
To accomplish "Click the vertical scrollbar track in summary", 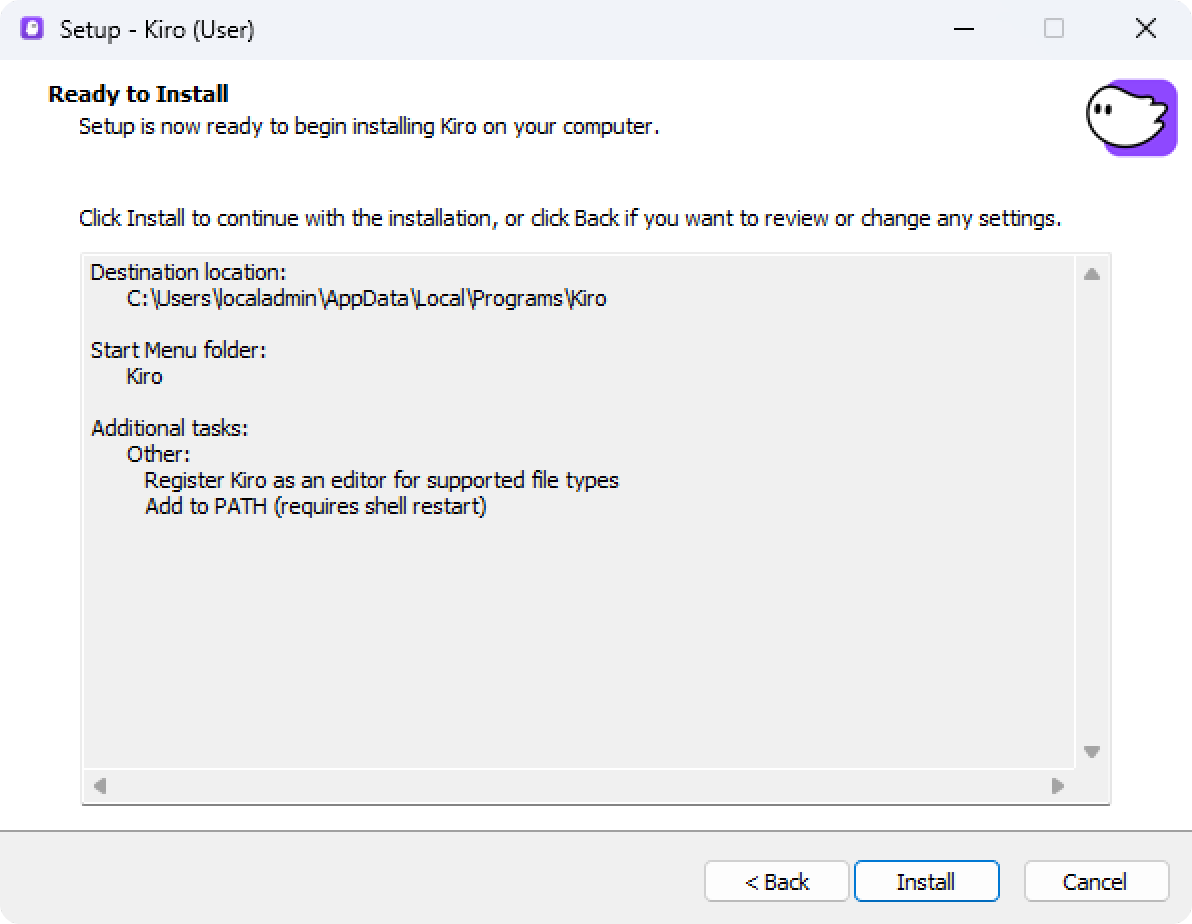I will point(1092,513).
